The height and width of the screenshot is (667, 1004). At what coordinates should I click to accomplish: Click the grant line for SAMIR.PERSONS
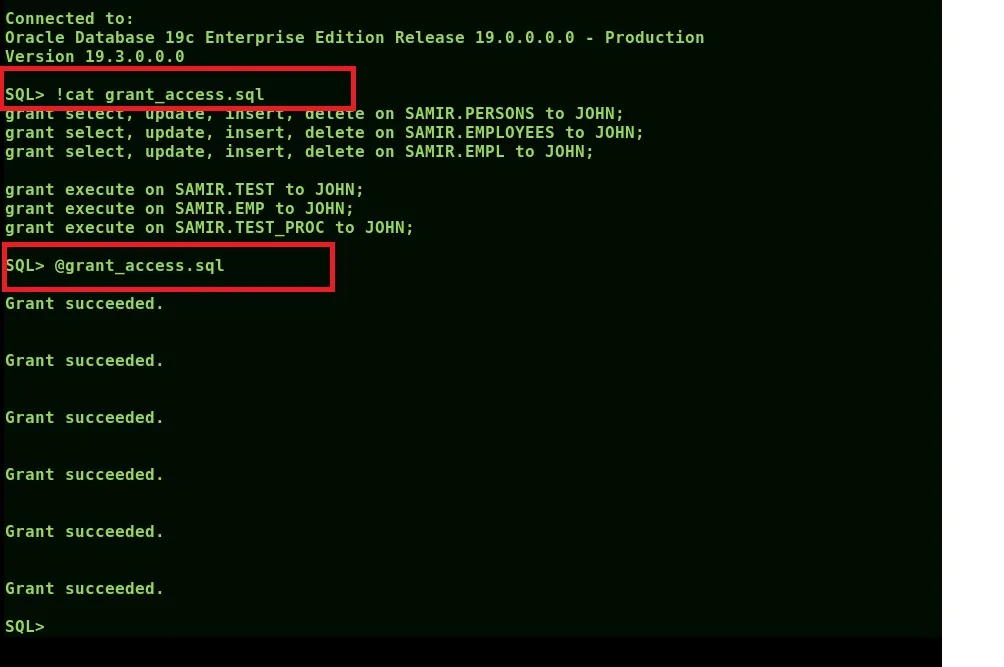314,114
